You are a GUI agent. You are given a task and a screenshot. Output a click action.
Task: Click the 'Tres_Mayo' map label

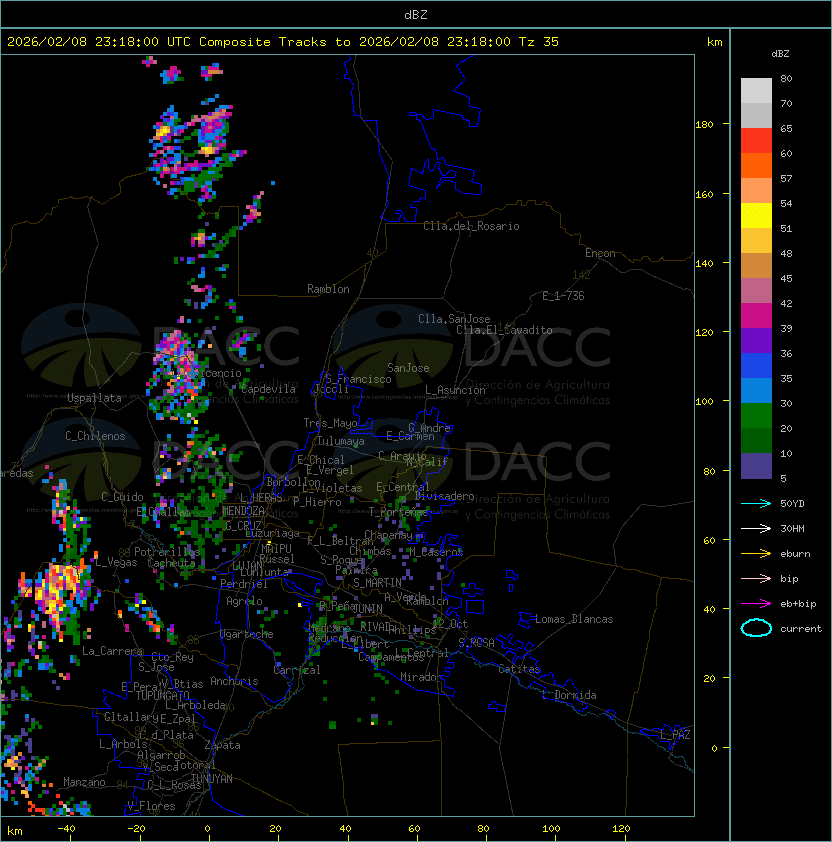[x=330, y=423]
